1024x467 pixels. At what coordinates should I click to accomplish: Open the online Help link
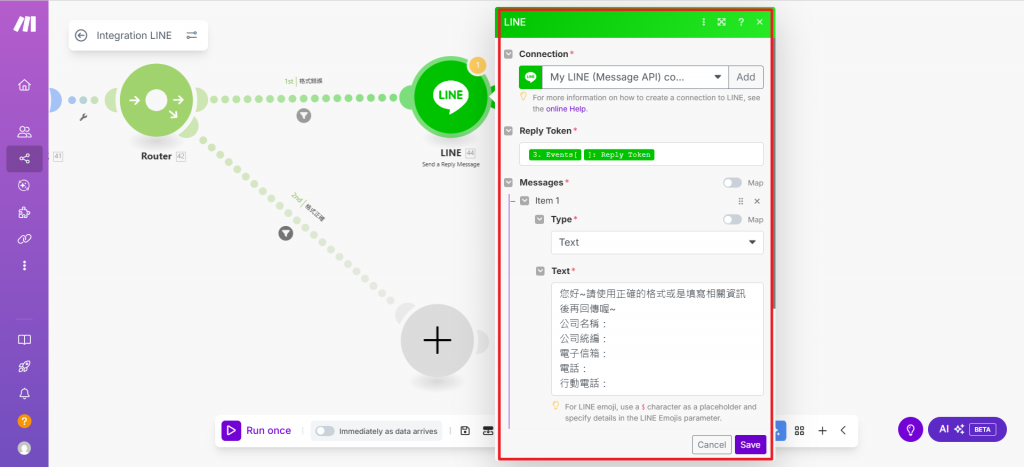pyautogui.click(x=566, y=109)
